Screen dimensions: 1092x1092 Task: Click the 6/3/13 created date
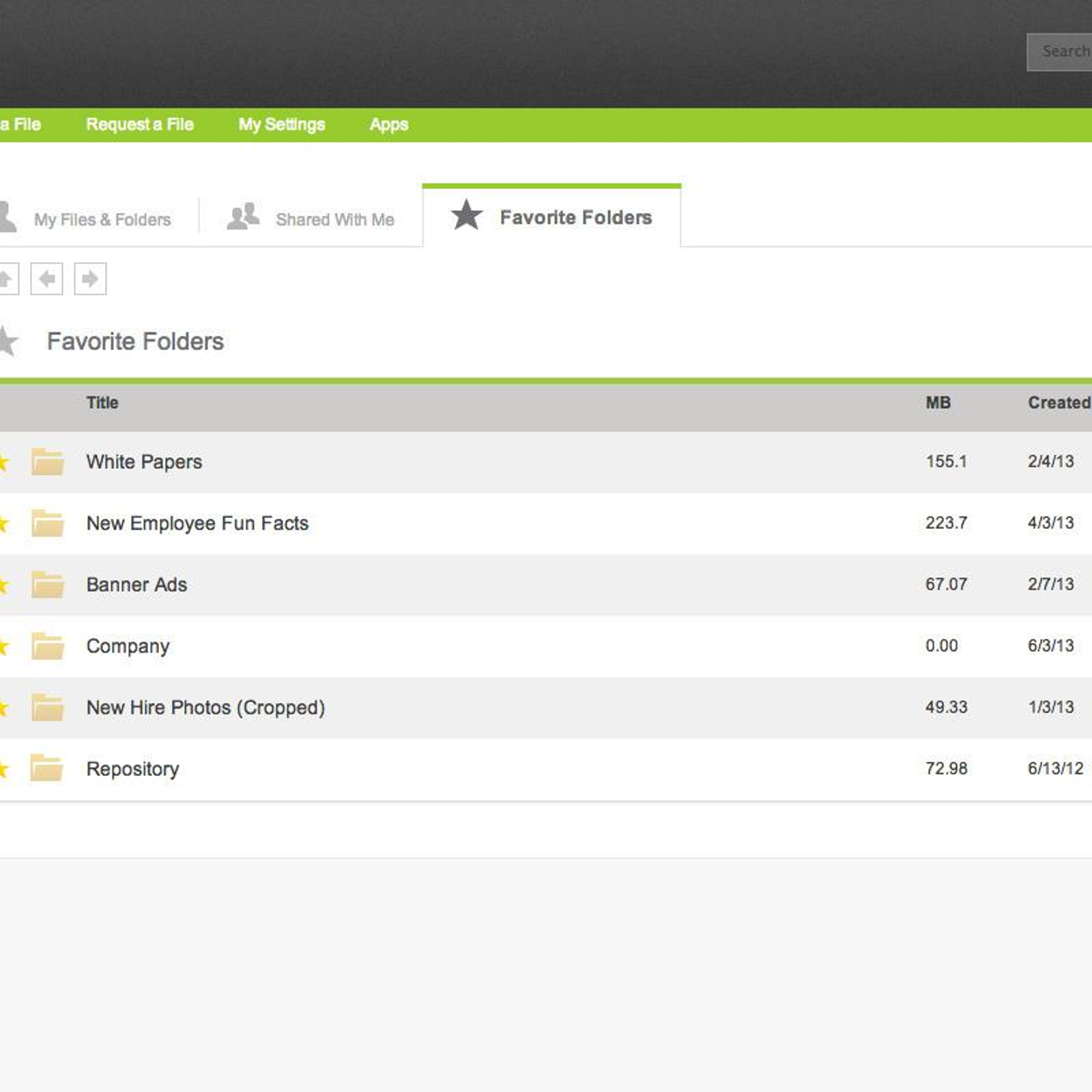1051,646
